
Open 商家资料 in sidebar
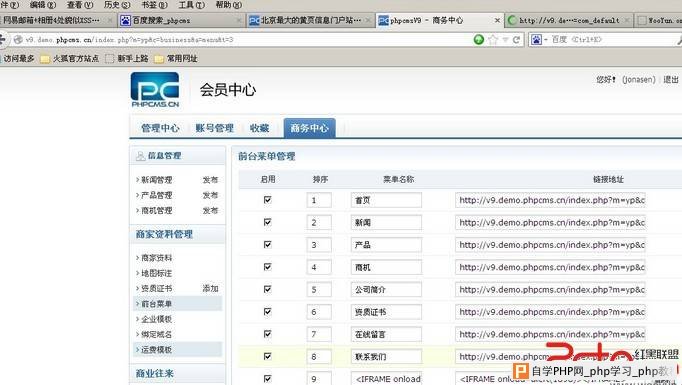point(157,258)
